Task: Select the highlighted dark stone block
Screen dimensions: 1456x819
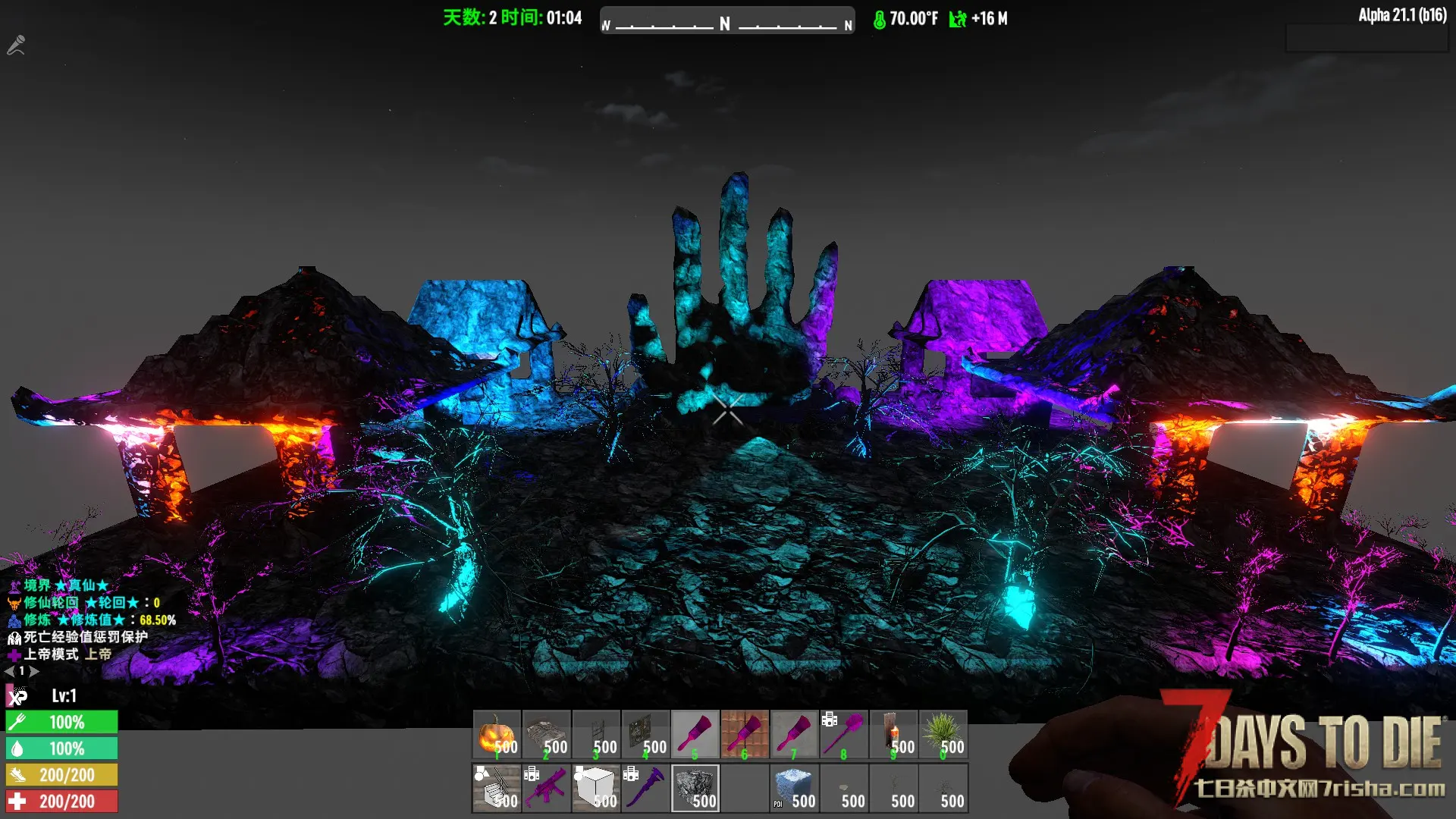Action: 695,788
